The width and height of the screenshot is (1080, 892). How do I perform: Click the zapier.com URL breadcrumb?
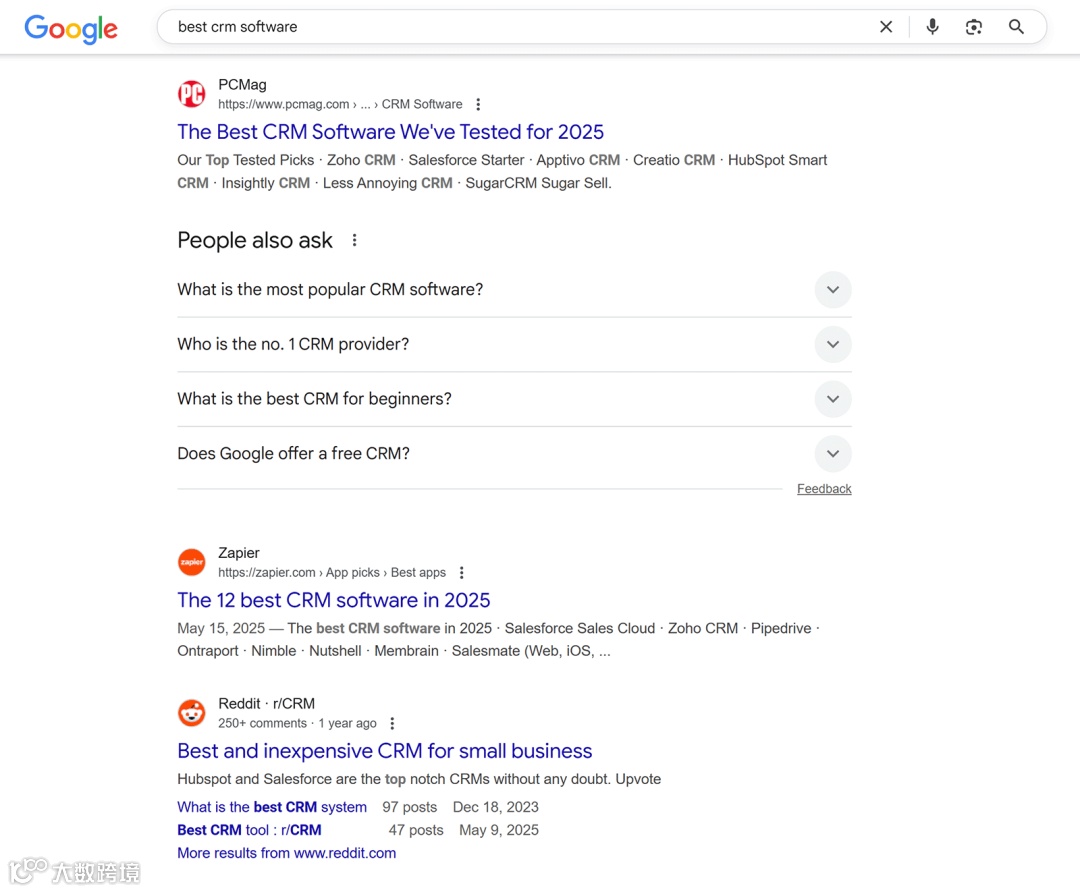tap(332, 572)
